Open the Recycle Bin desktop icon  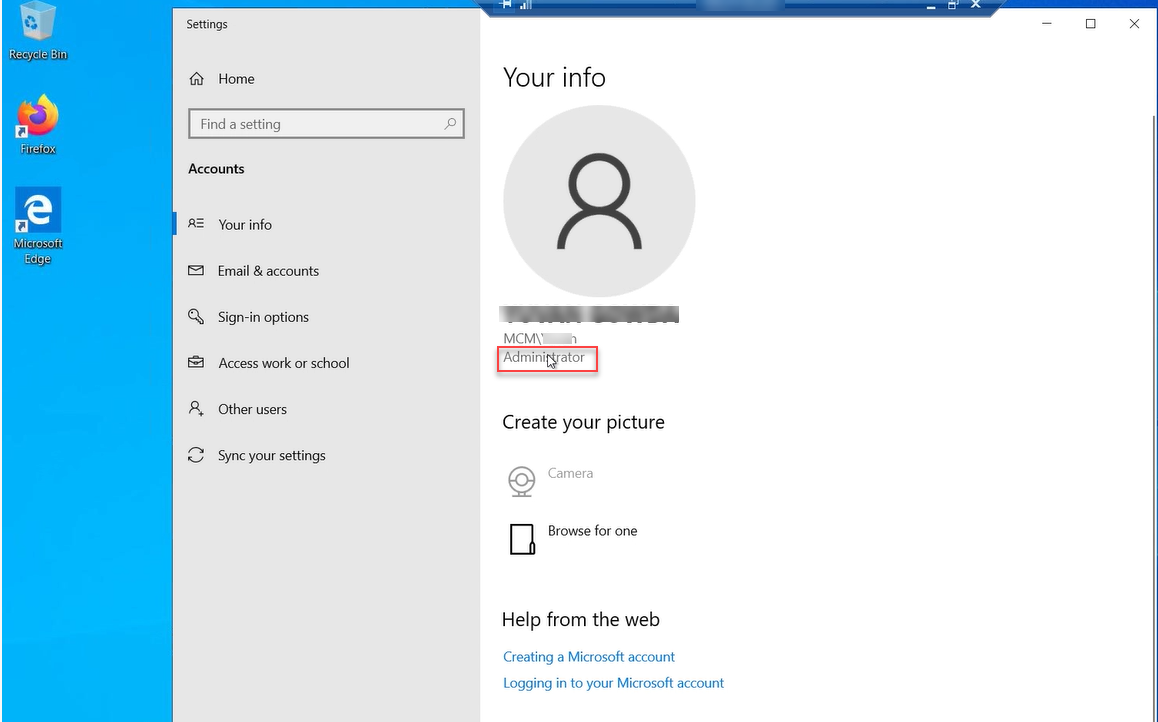37,31
